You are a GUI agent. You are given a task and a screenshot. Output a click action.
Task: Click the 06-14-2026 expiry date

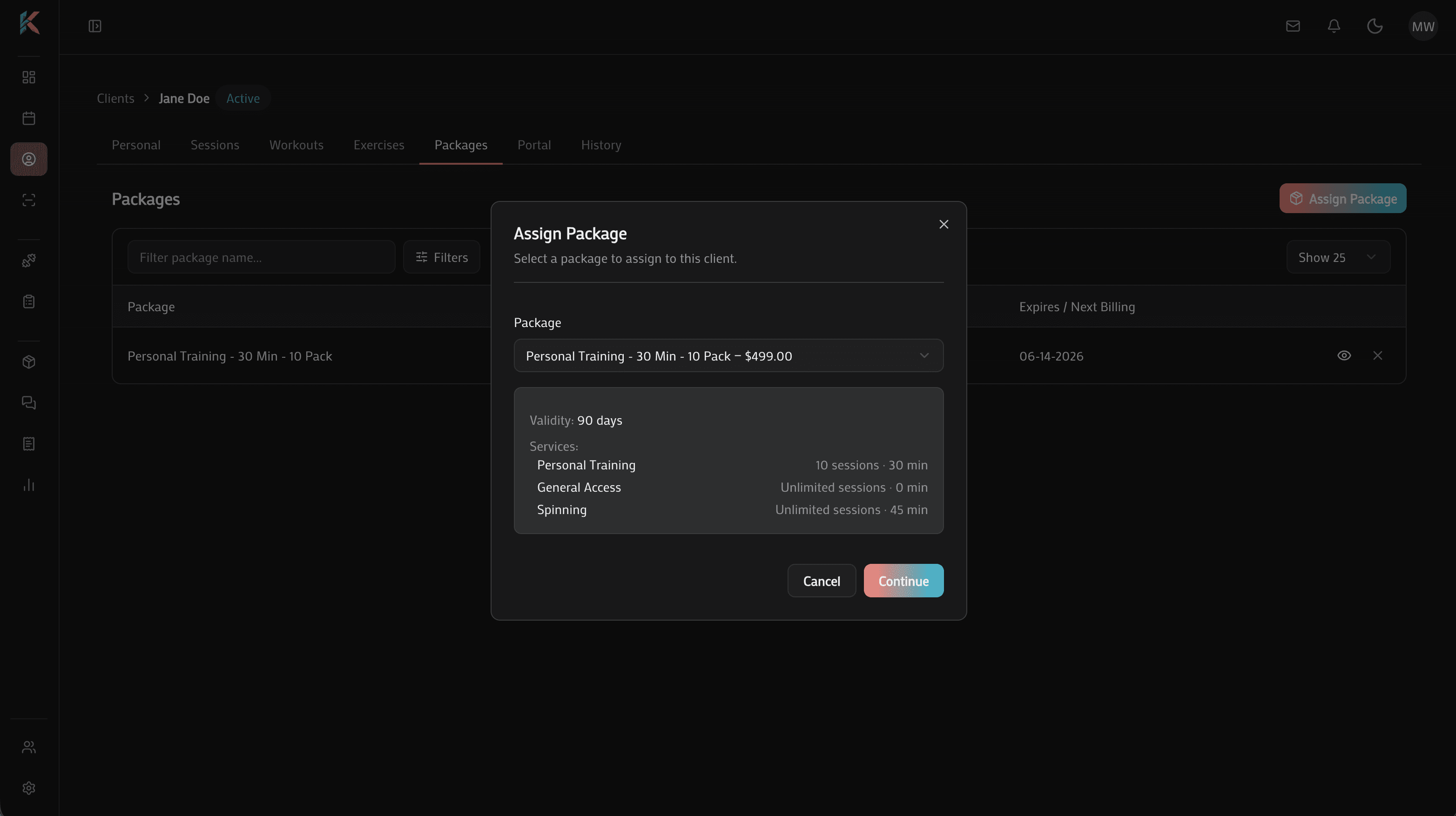(x=1052, y=356)
